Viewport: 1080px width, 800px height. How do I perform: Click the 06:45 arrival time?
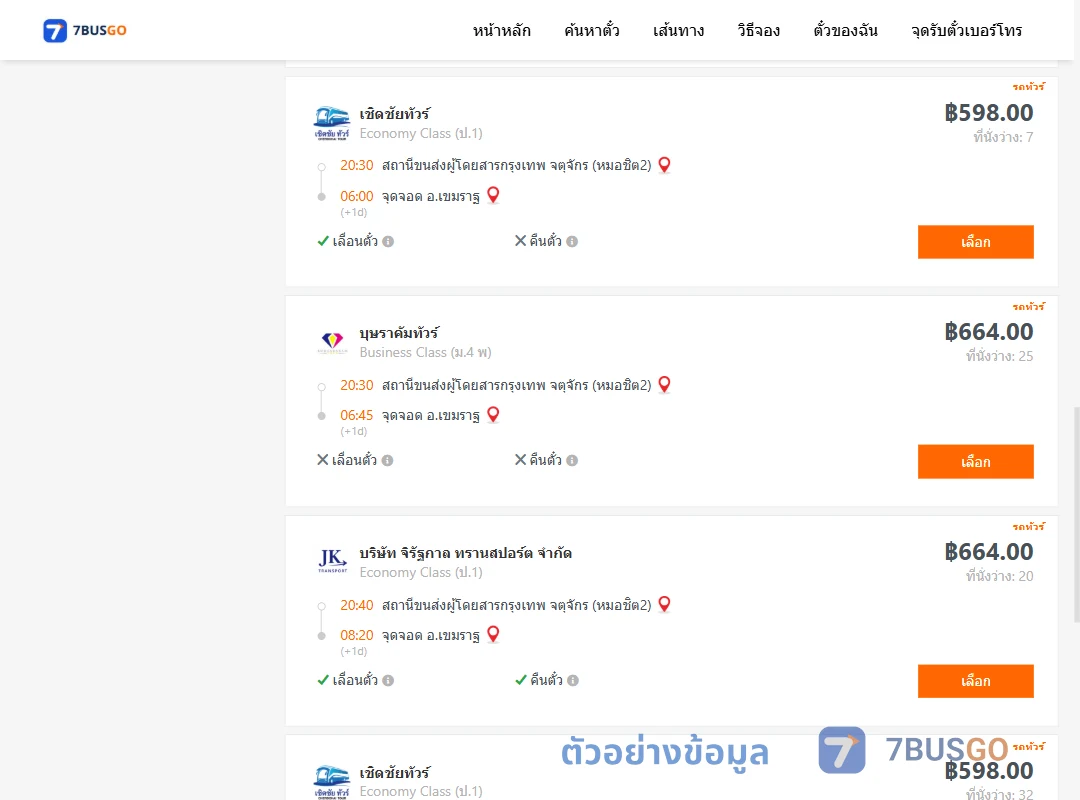(x=356, y=415)
